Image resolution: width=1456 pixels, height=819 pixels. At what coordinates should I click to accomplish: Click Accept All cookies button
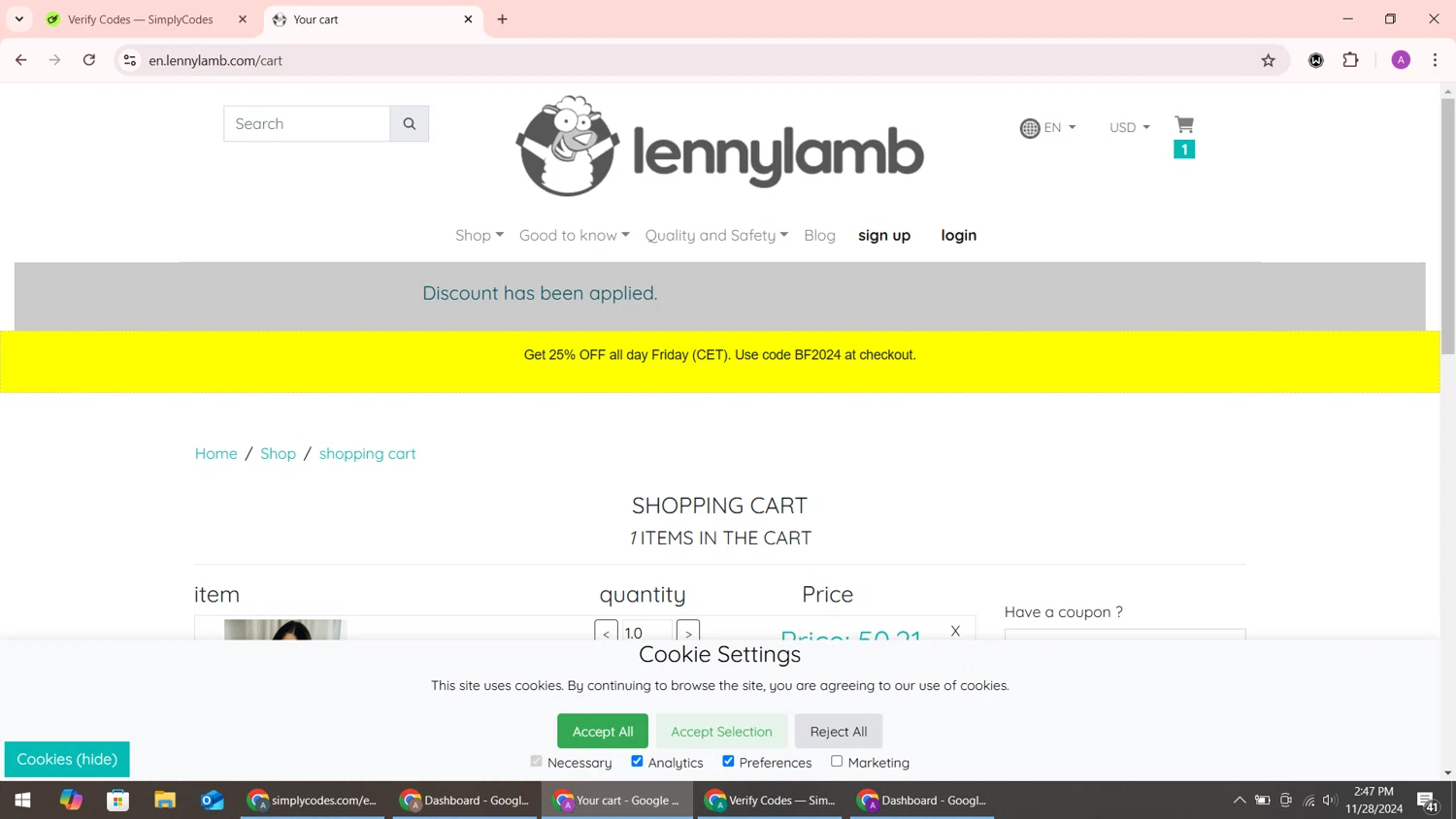(x=603, y=732)
